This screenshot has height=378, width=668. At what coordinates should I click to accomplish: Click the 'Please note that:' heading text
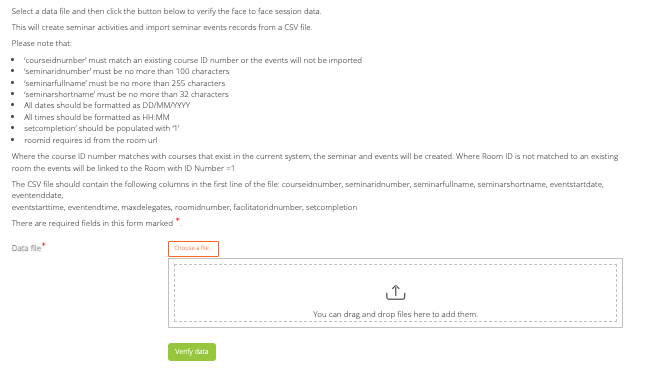(42, 43)
